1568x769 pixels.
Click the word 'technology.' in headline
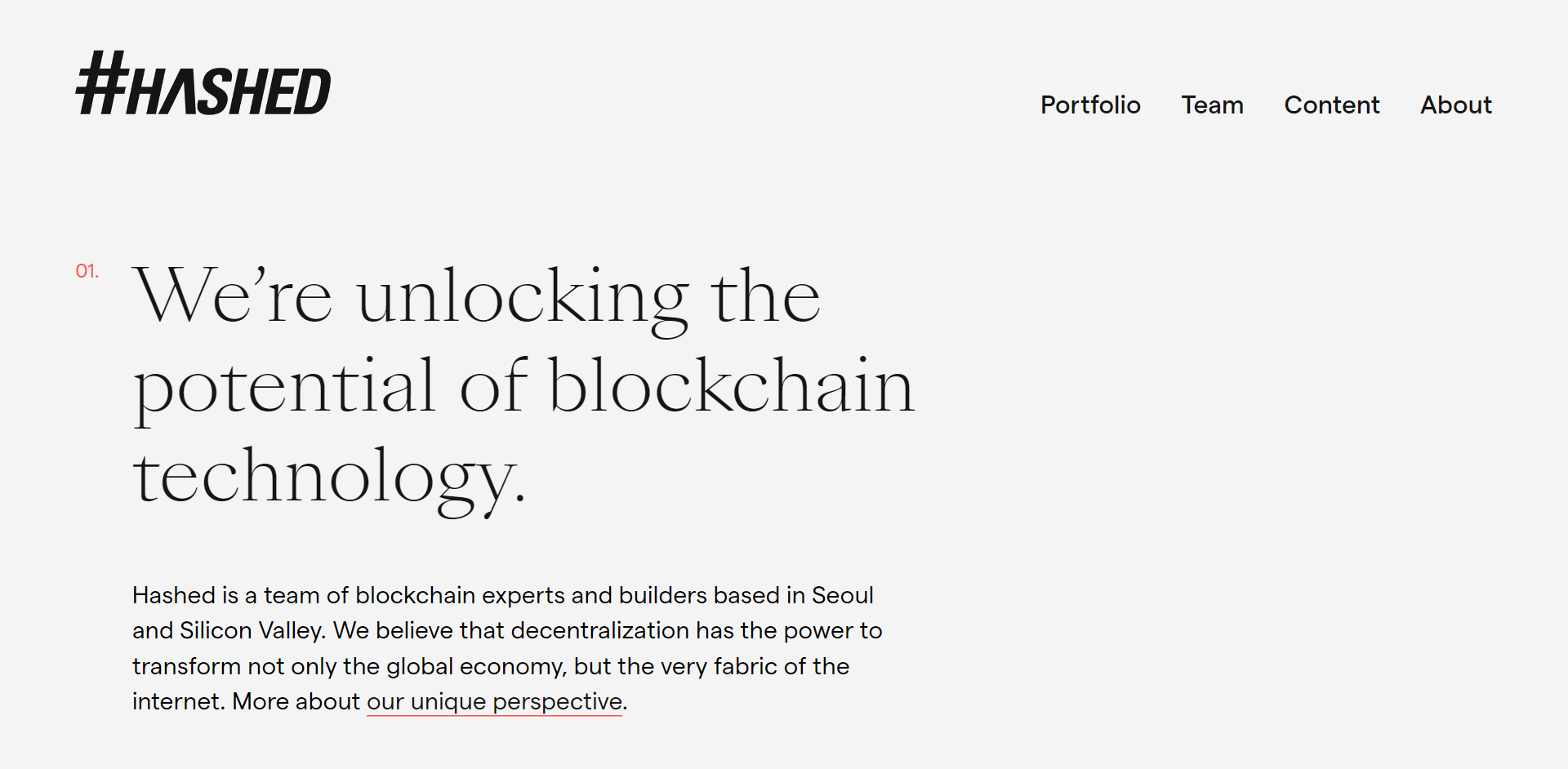(329, 480)
